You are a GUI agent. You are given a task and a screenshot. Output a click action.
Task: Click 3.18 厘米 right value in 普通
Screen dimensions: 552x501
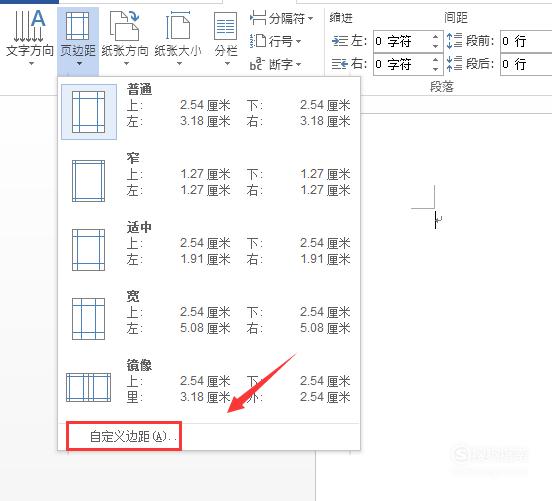tap(325, 121)
